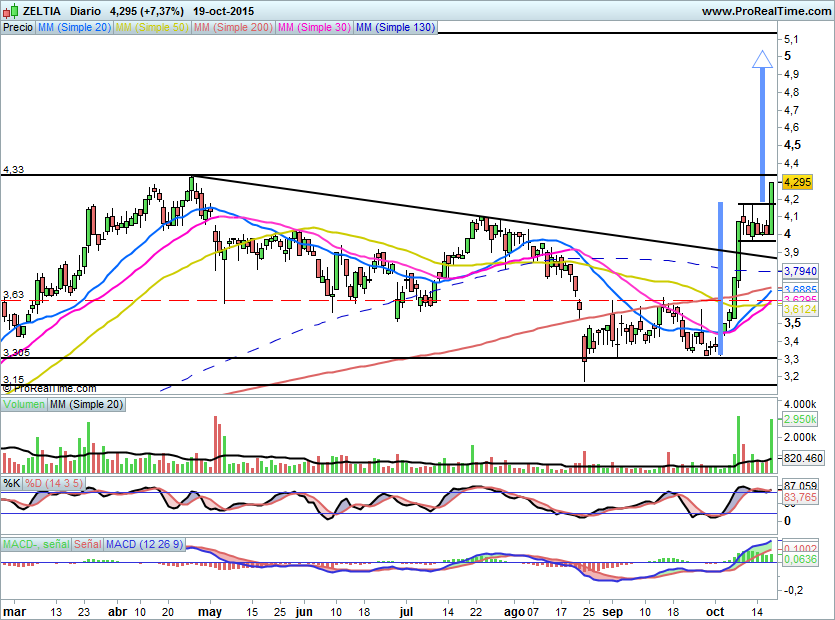Click the 820.460 volume average tag
The width and height of the screenshot is (835, 620).
(803, 458)
